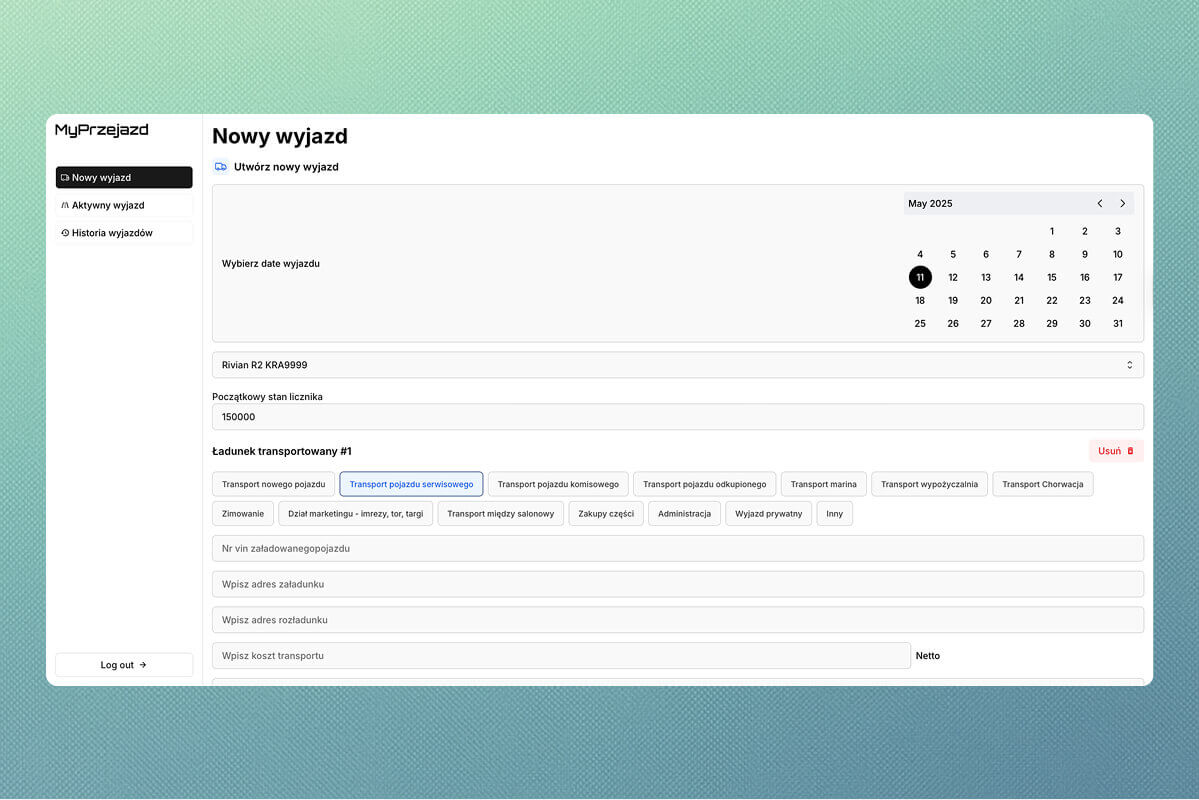Open Aktywny wyjazd in the sidebar
Screen dimensions: 1199x800
124,205
